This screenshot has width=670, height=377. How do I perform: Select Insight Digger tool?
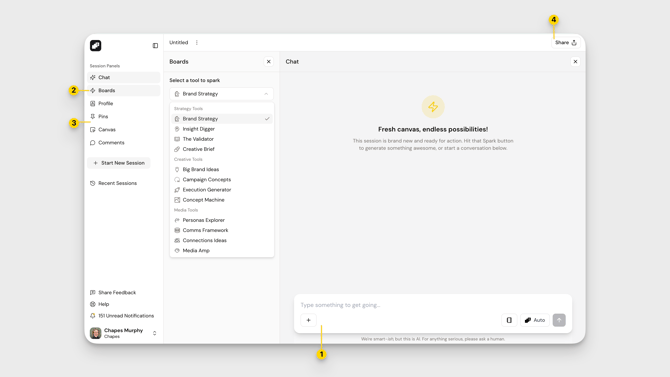click(x=222, y=129)
